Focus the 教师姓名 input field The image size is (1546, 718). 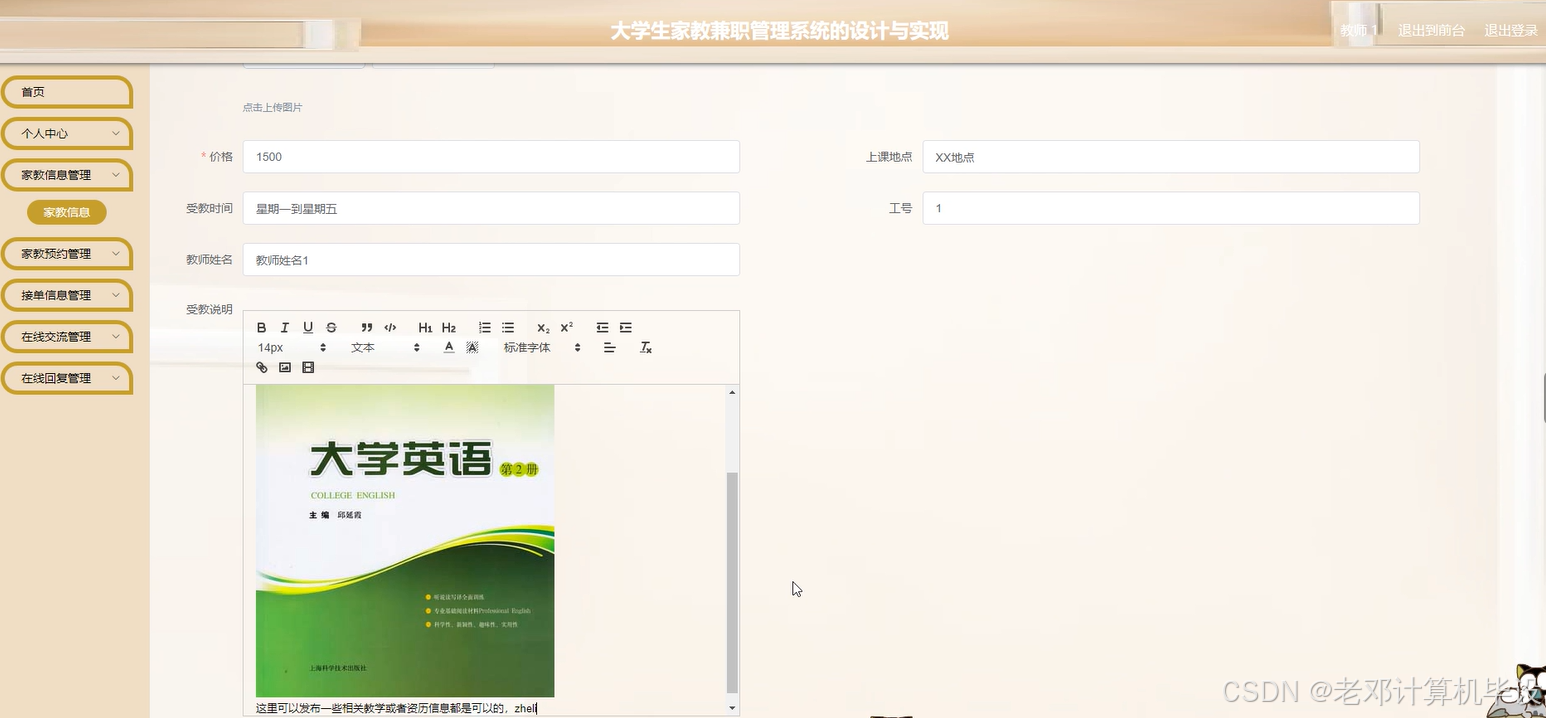pyautogui.click(x=491, y=260)
